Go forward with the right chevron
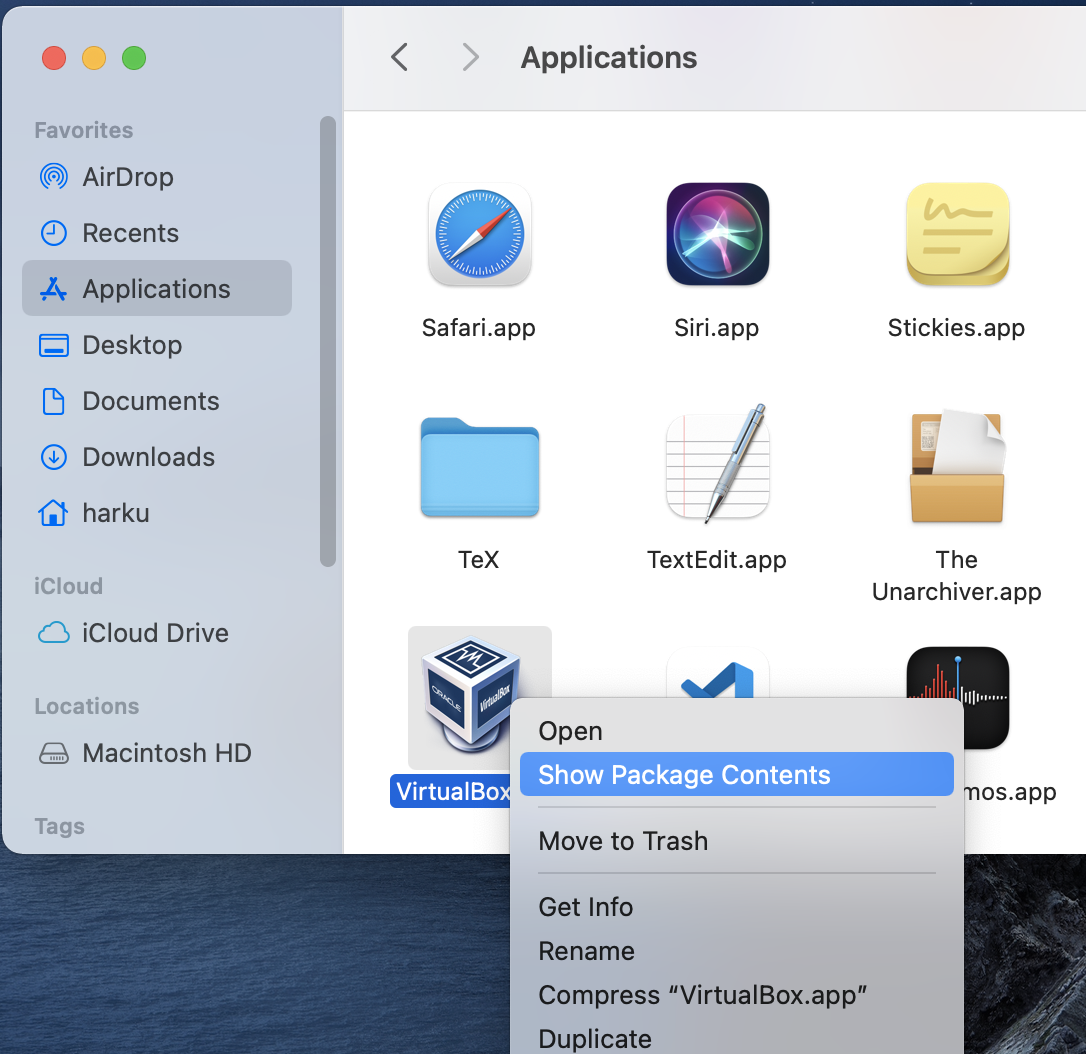The width and height of the screenshot is (1086, 1054). pyautogui.click(x=470, y=57)
